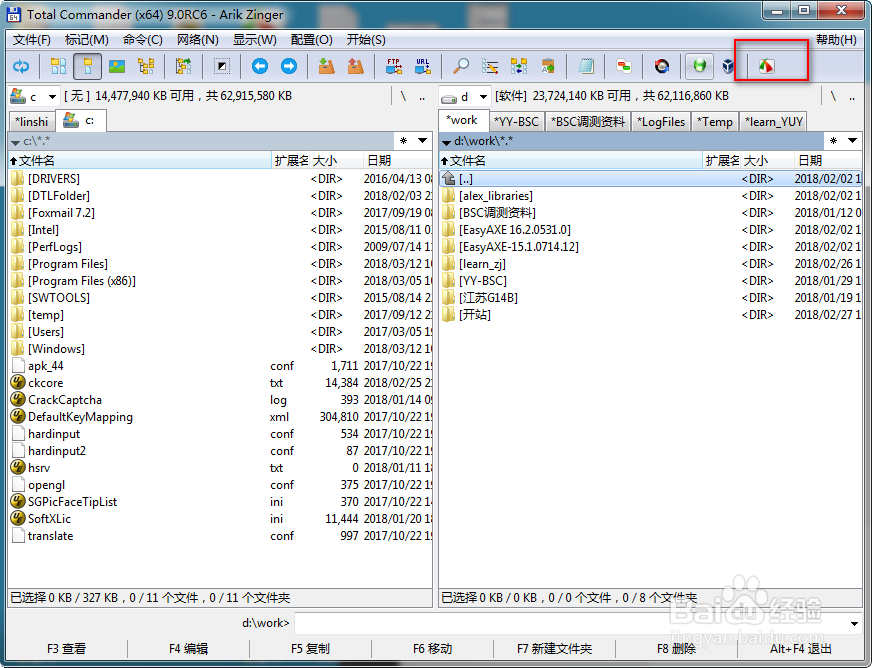The width and height of the screenshot is (872, 668).
Task: Open the 网络(N) menu
Action: pyautogui.click(x=197, y=40)
